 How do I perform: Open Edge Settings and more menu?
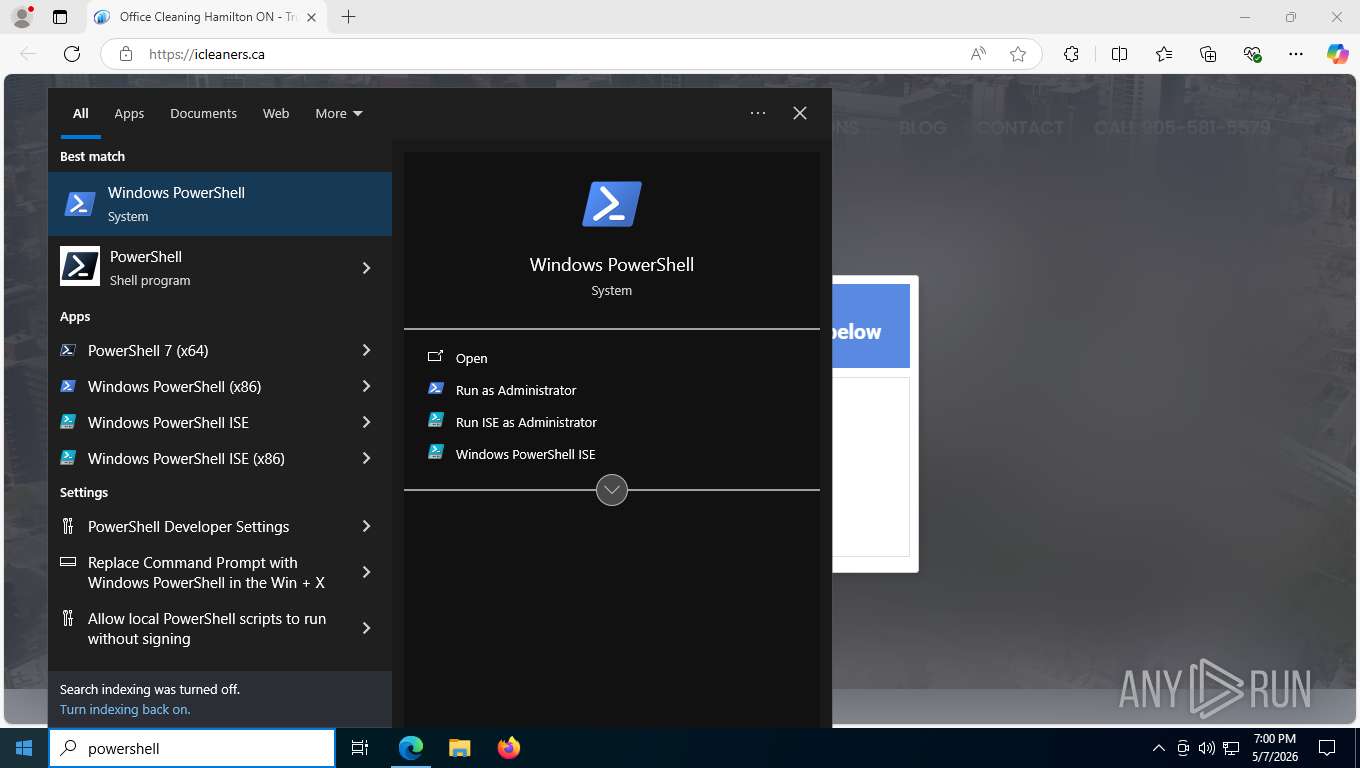(x=1296, y=54)
